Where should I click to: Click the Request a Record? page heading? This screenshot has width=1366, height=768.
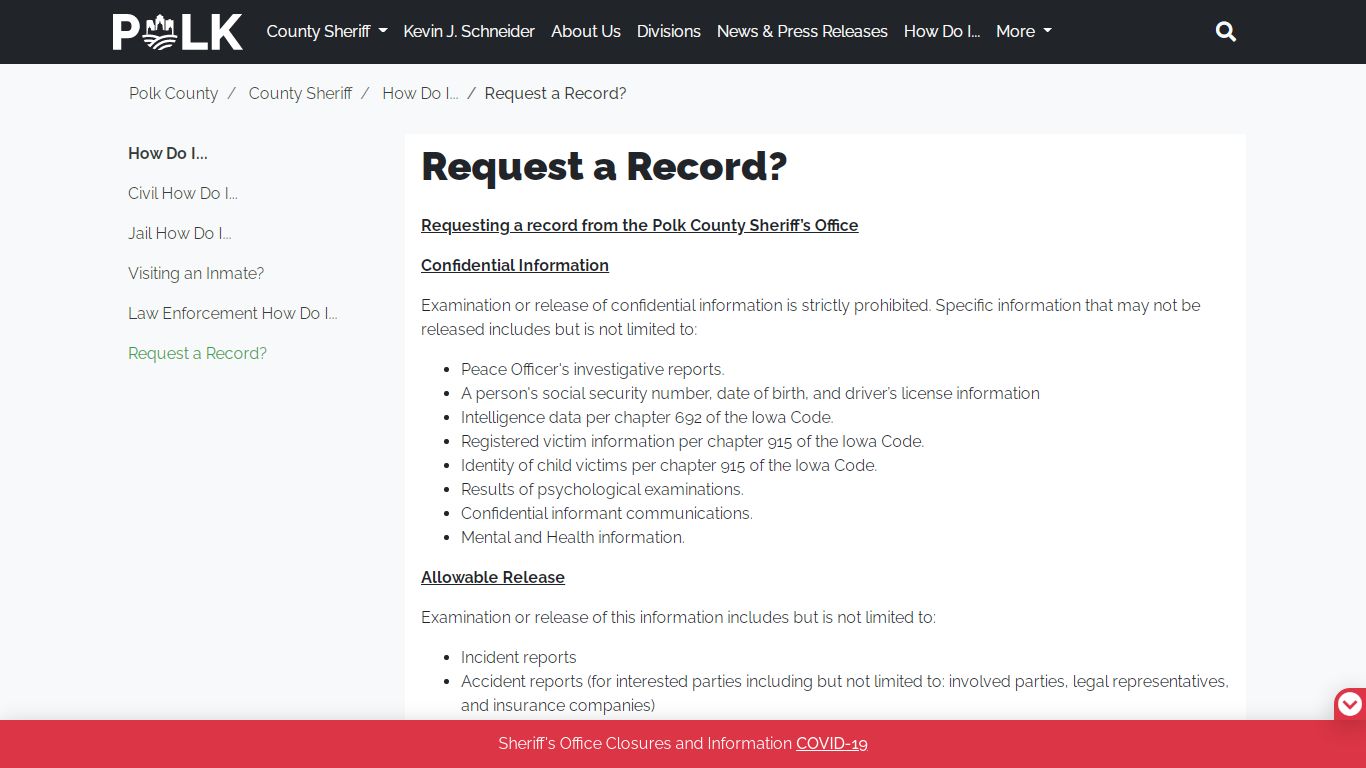tap(604, 167)
